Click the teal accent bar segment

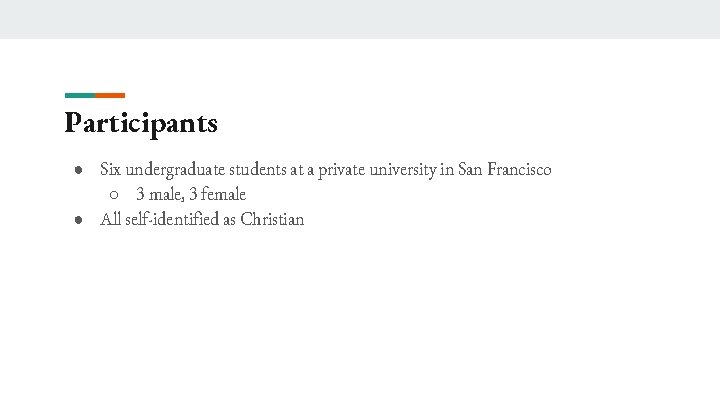coord(80,96)
